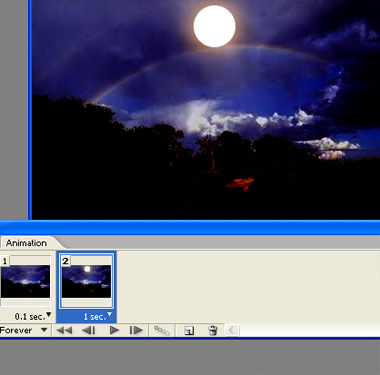Play the animation

[114, 330]
